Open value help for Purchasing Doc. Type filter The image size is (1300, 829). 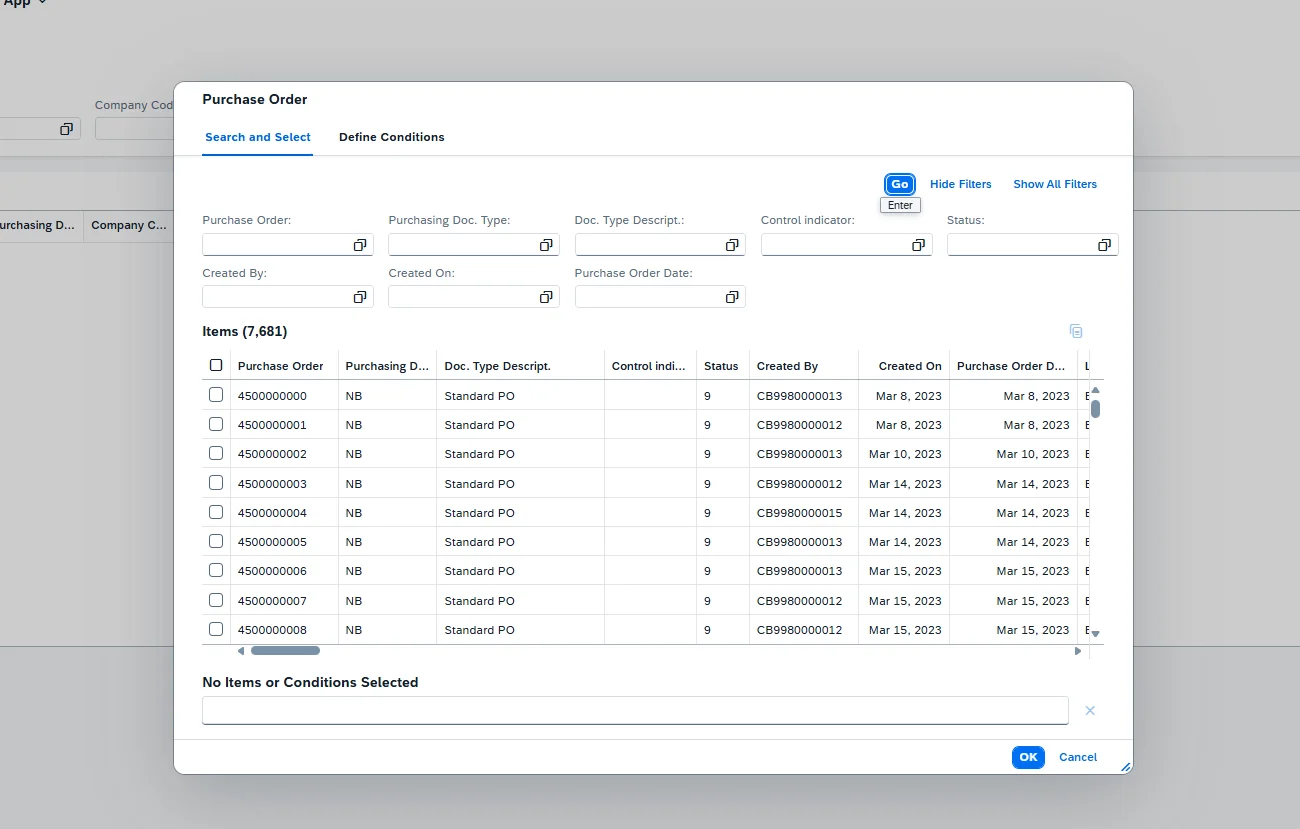click(546, 245)
